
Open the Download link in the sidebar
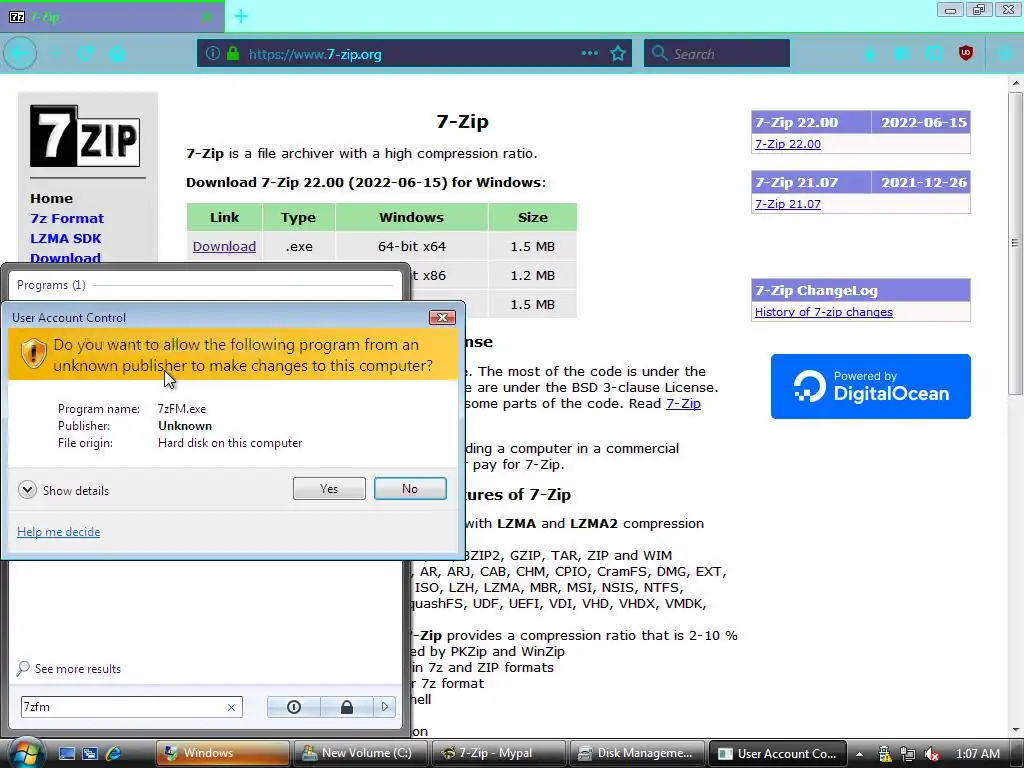click(x=65, y=257)
